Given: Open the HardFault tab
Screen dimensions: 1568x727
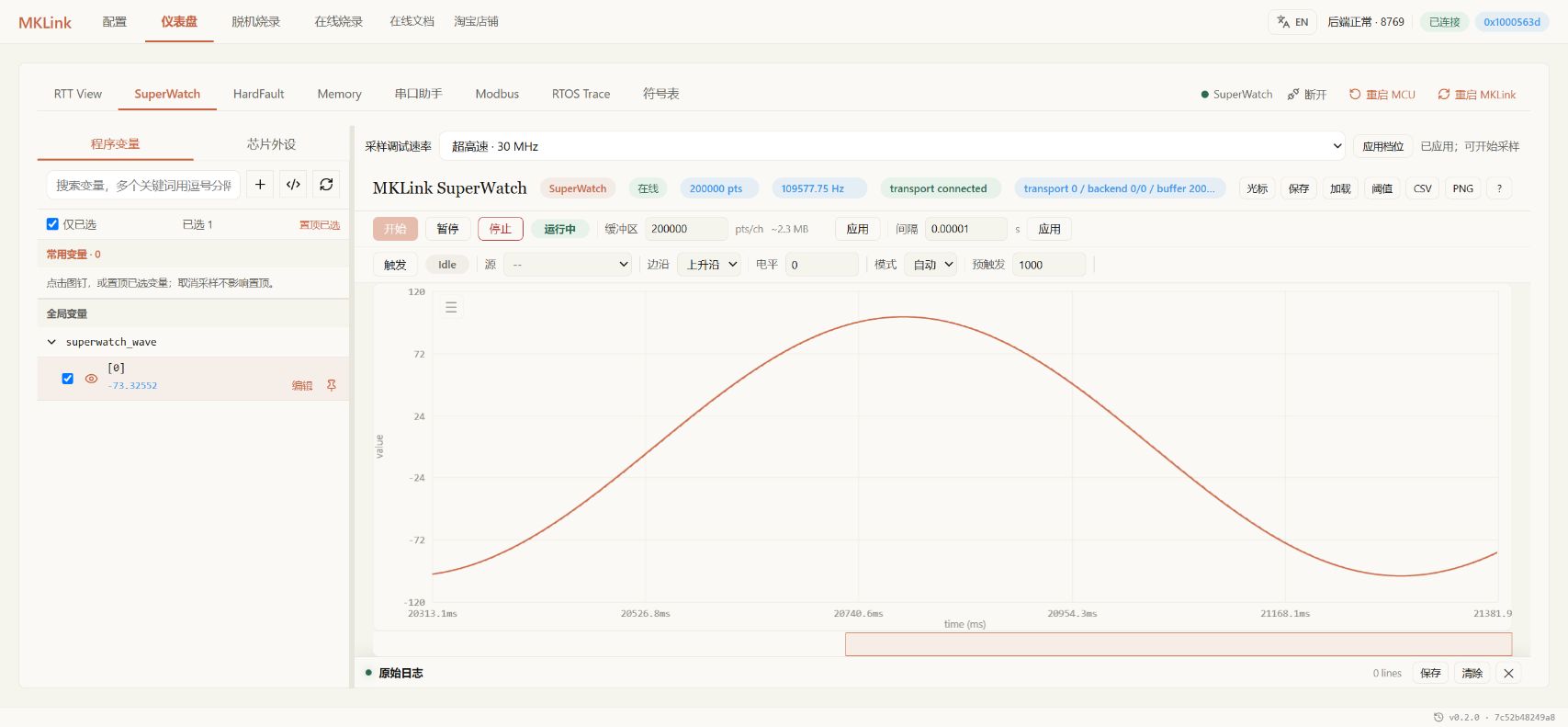Looking at the screenshot, I should [258, 94].
